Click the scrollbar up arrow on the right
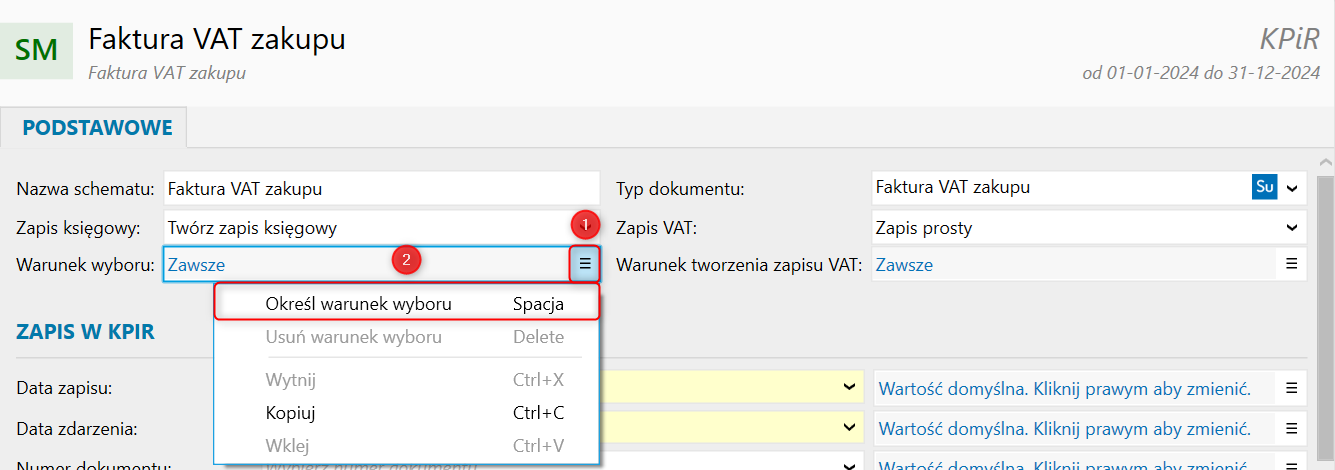 [1325, 162]
